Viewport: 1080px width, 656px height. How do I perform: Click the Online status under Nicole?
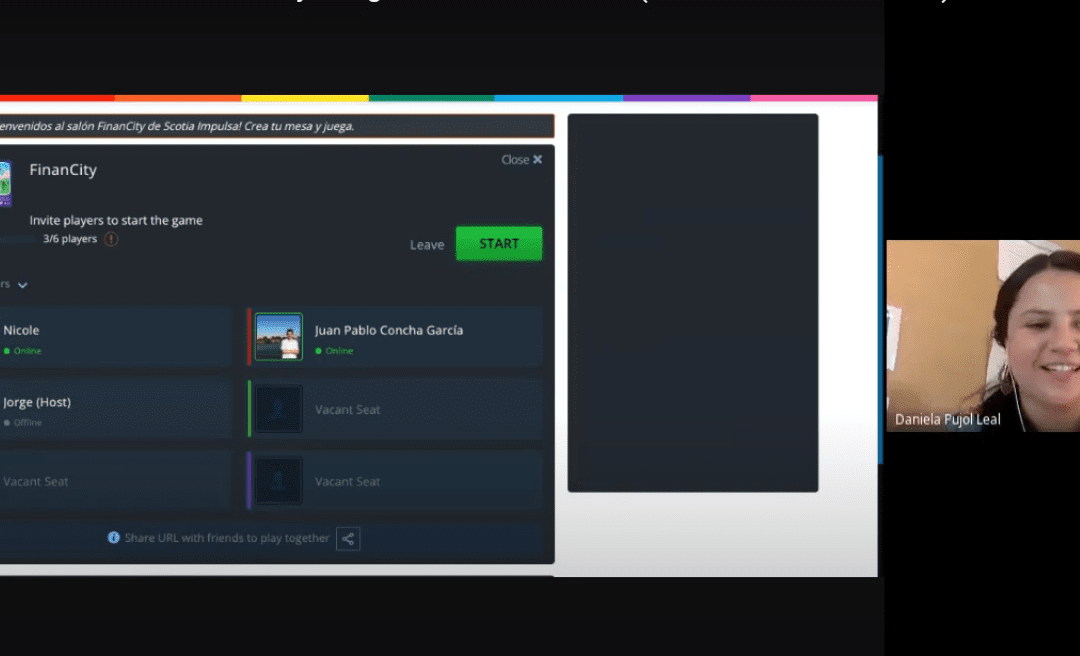22,351
